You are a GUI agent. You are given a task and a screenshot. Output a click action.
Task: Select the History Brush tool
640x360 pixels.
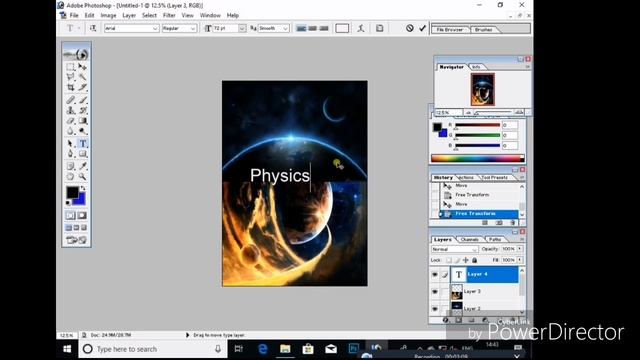(82, 110)
